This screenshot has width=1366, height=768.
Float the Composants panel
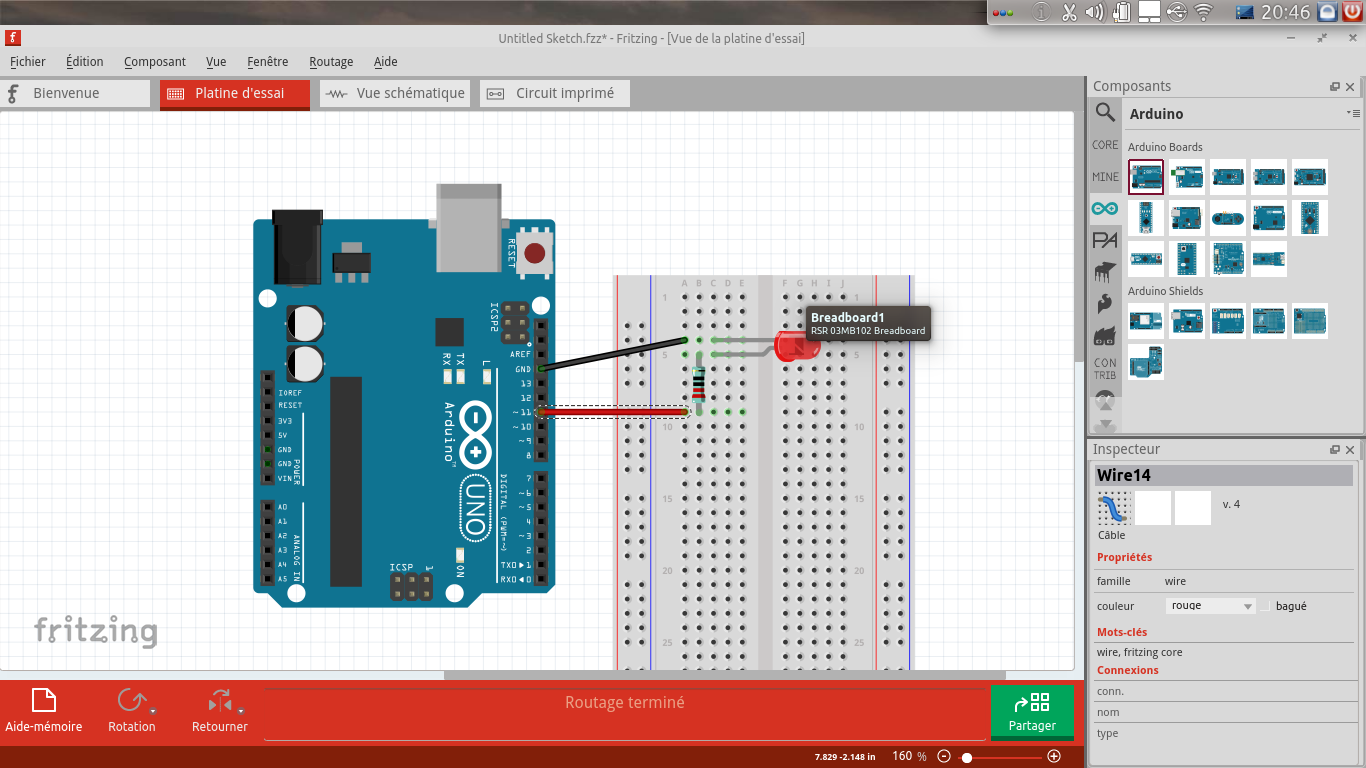(x=1334, y=87)
